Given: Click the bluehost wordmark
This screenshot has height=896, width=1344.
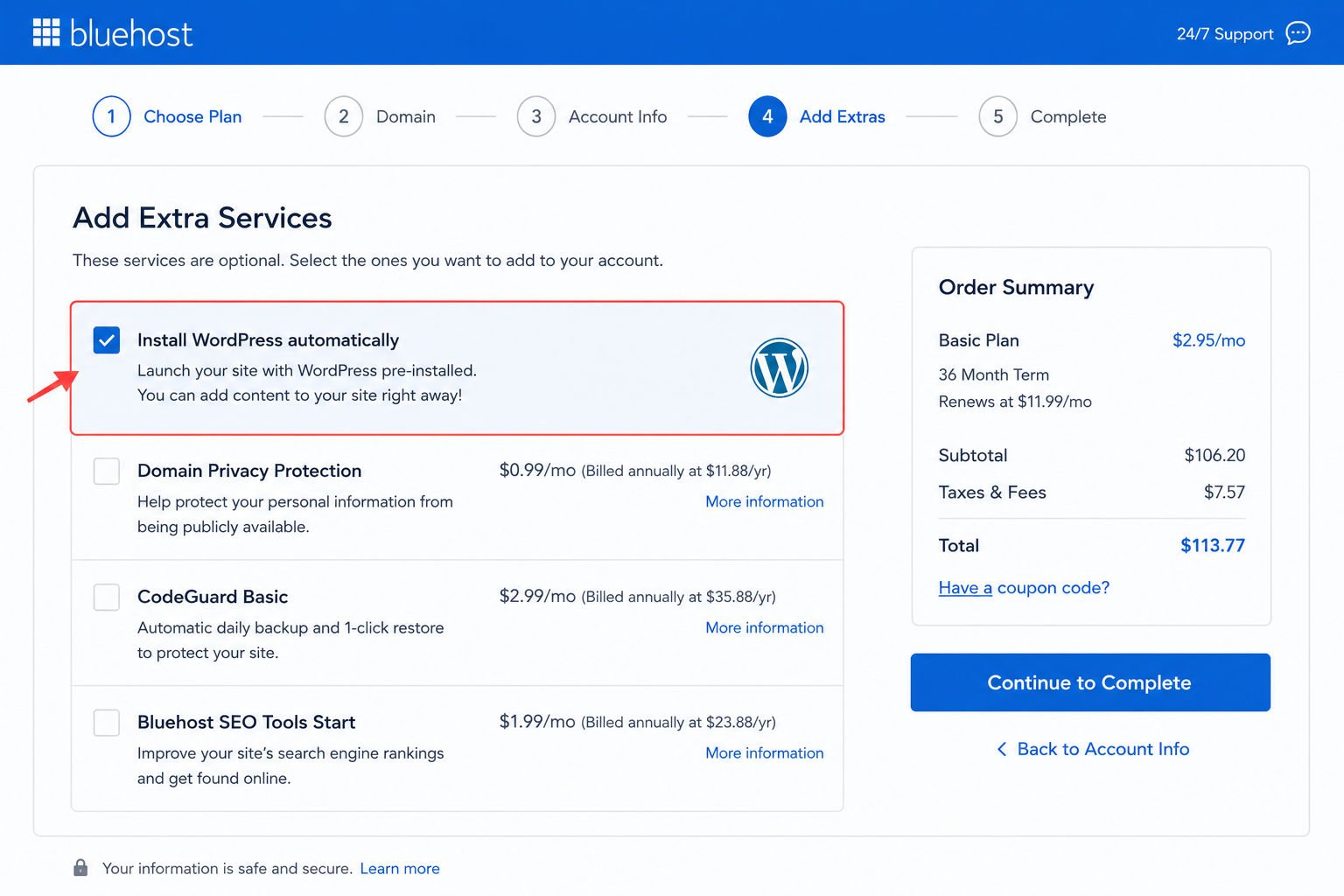Looking at the screenshot, I should click(x=131, y=33).
